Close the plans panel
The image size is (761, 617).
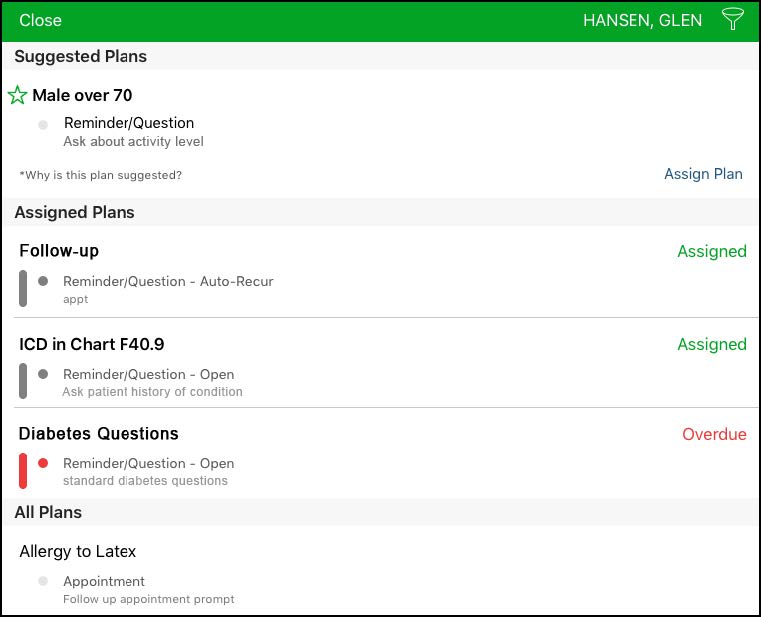(40, 20)
